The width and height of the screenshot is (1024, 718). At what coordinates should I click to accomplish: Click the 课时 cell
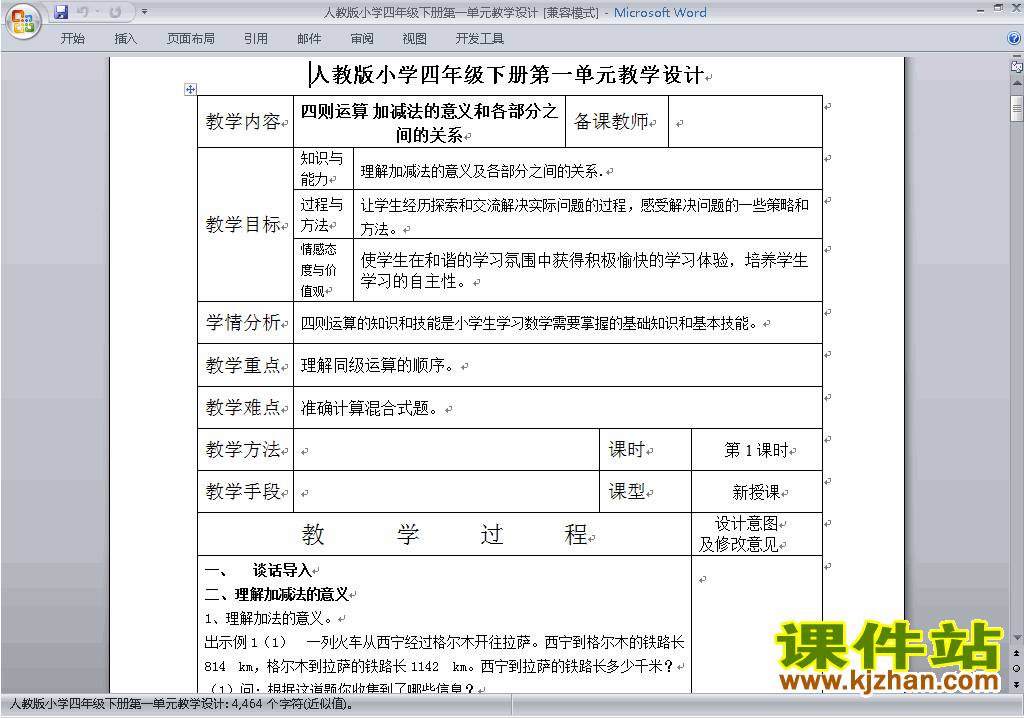(x=645, y=449)
